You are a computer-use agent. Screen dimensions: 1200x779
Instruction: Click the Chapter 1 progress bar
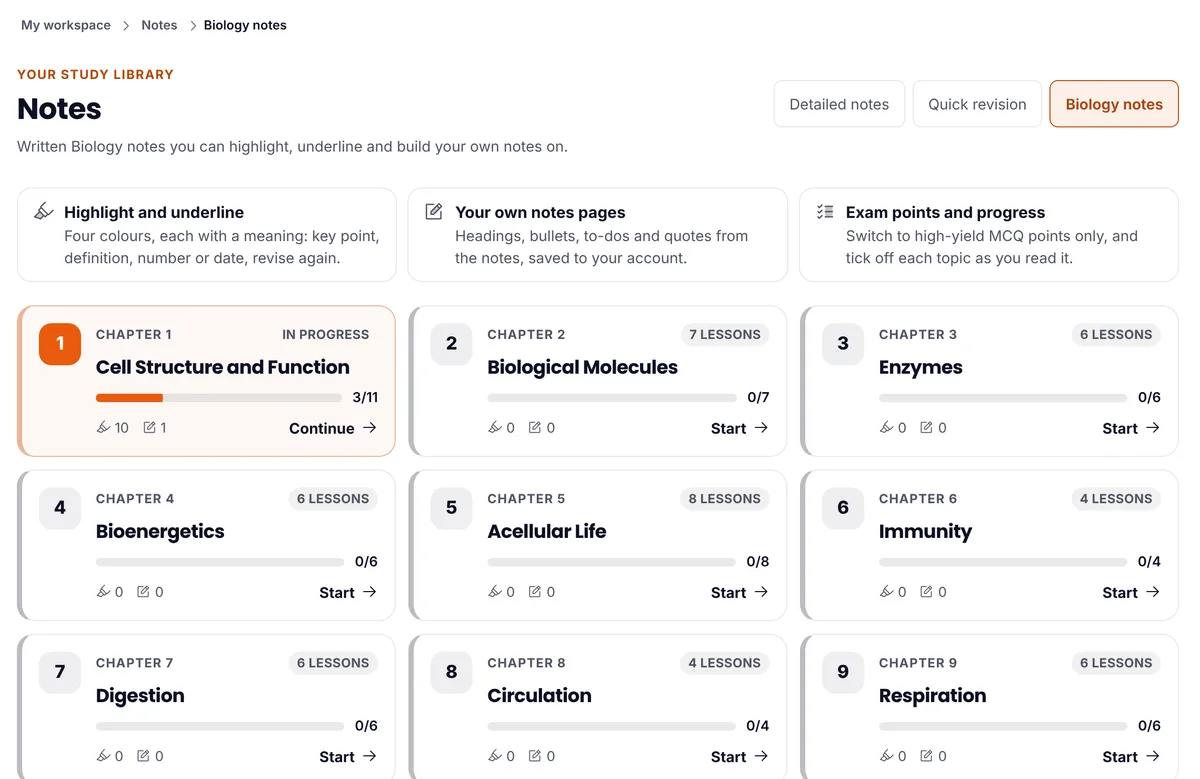coord(220,398)
